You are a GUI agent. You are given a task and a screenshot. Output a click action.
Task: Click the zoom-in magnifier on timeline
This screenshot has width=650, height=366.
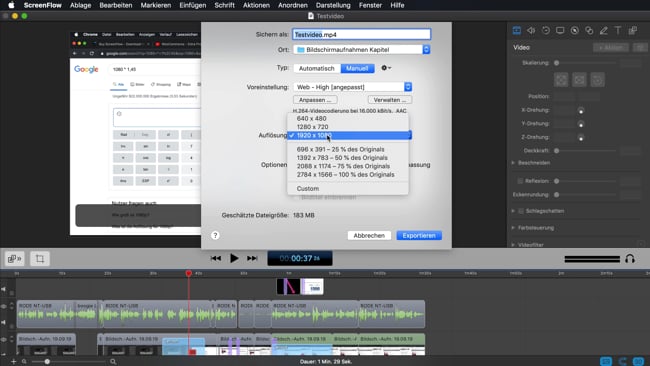(113, 361)
